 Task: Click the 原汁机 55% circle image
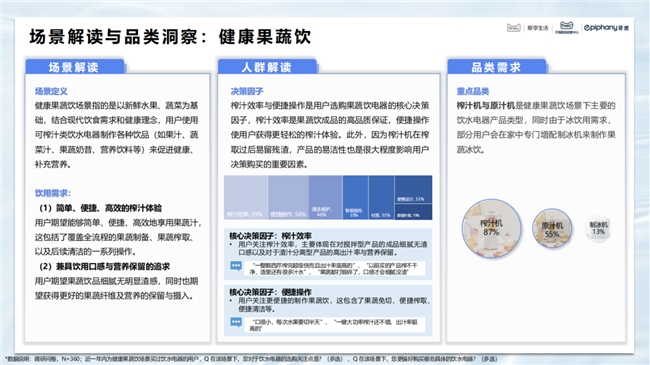click(x=552, y=229)
